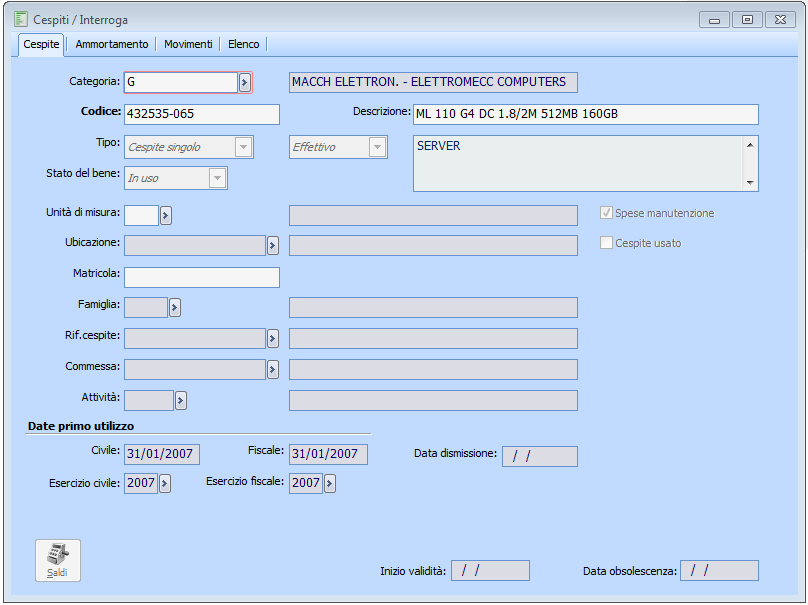This screenshot has height=605, width=808.
Task: Open the Attività lookup arrow
Action: 180,400
